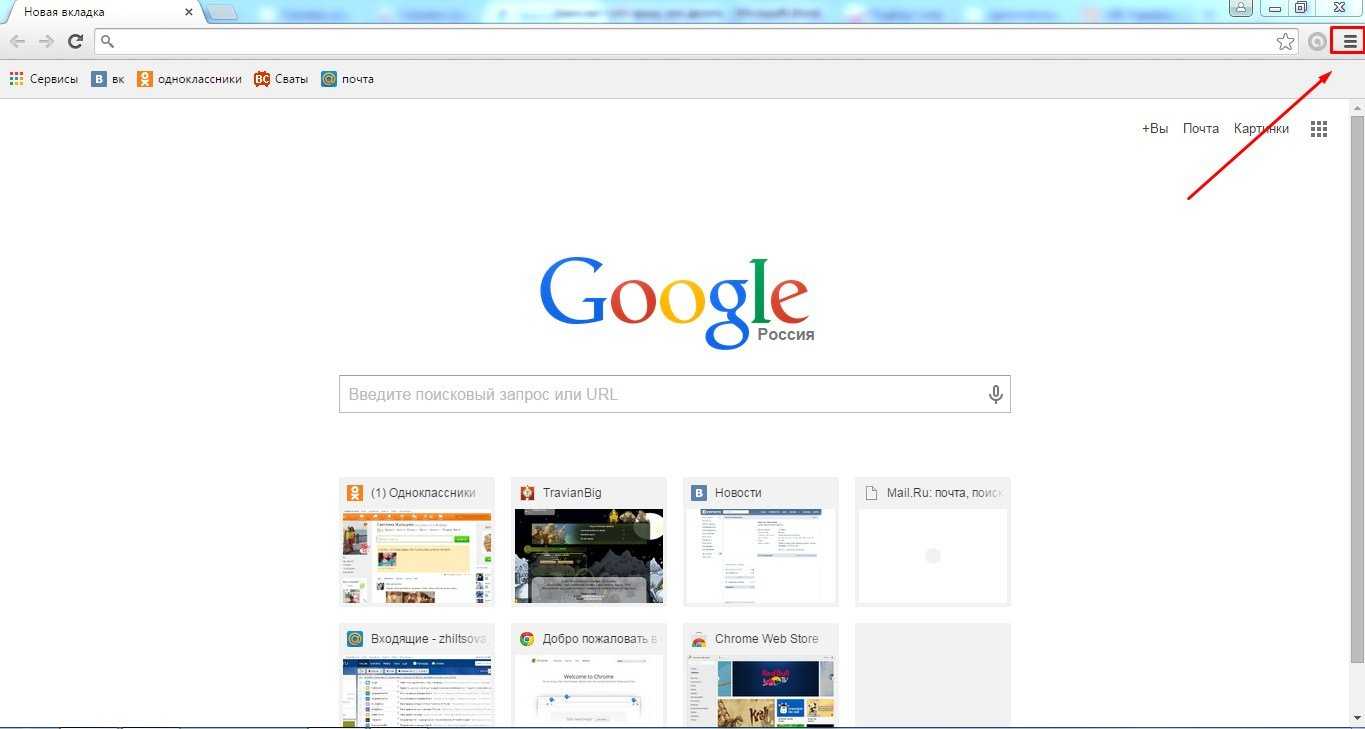Viewport: 1365px width, 729px height.
Task: Open Сервисы apps bookmark
Action: click(44, 79)
